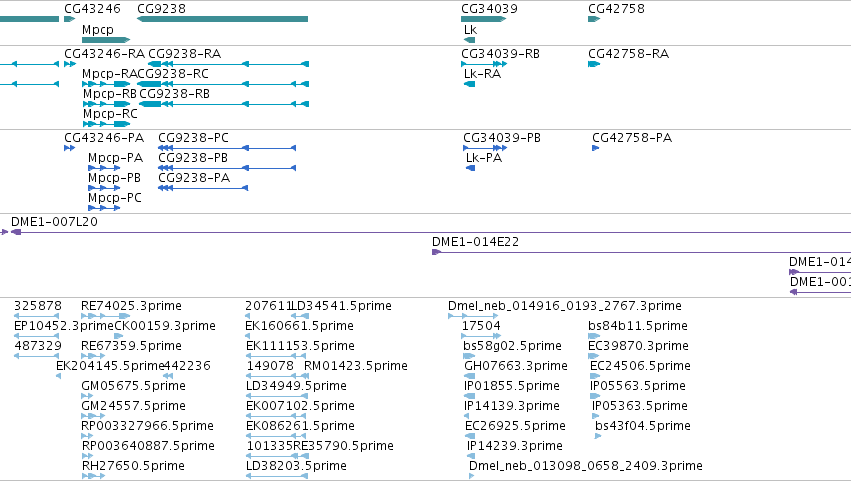Select protein Mpcp-PB
Screen dimensions: 851x481
pyautogui.click(x=115, y=178)
